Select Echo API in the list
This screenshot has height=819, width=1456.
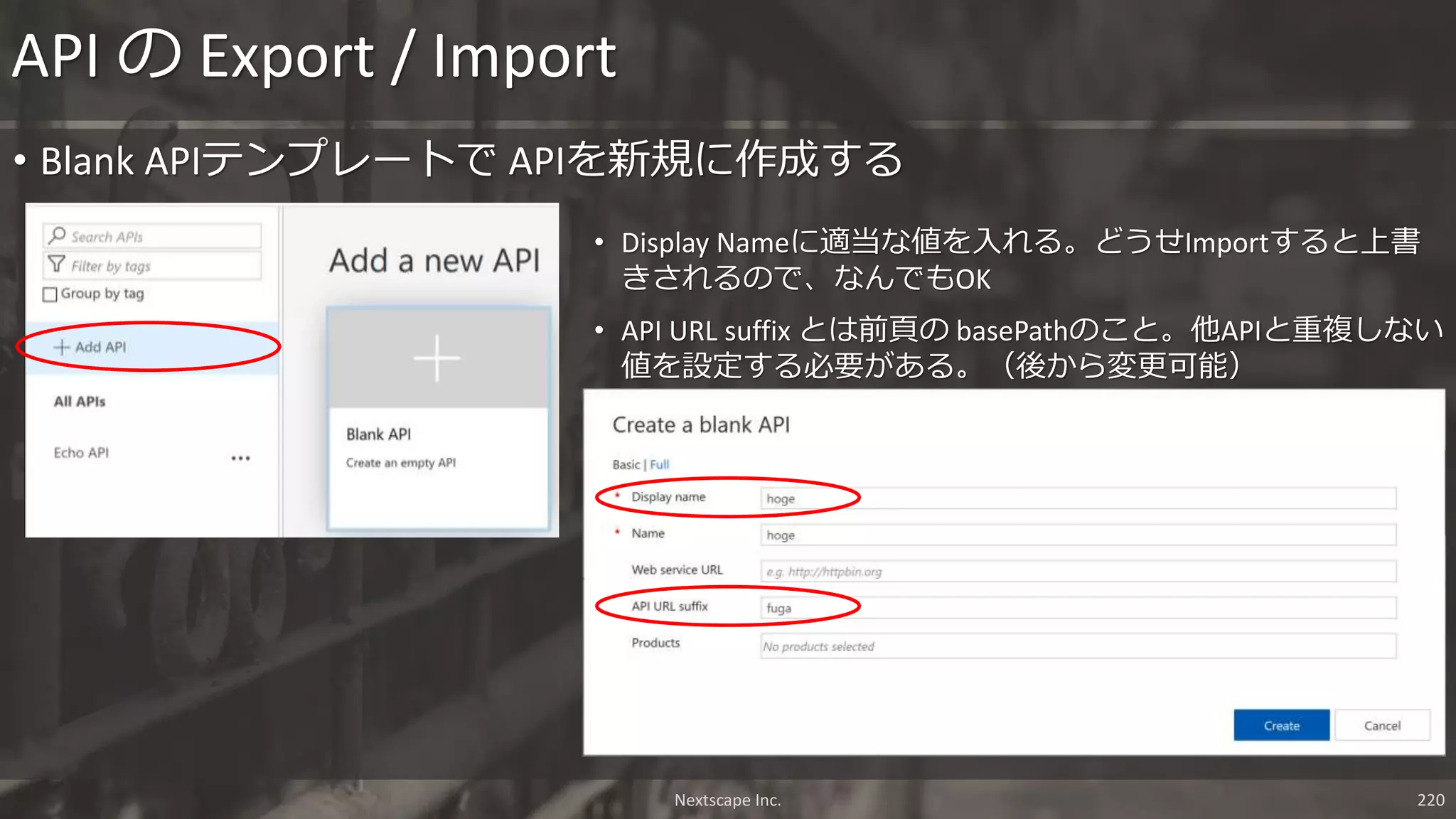pos(81,453)
